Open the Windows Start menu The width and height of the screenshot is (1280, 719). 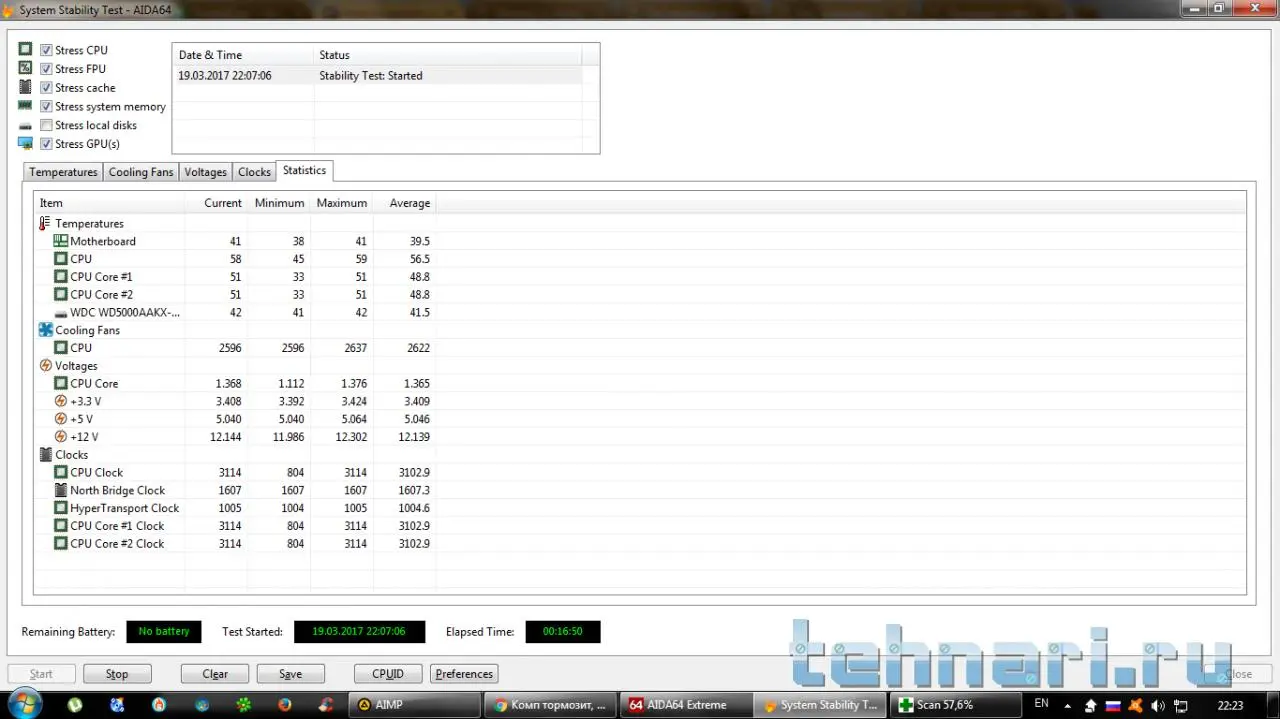tap(24, 703)
